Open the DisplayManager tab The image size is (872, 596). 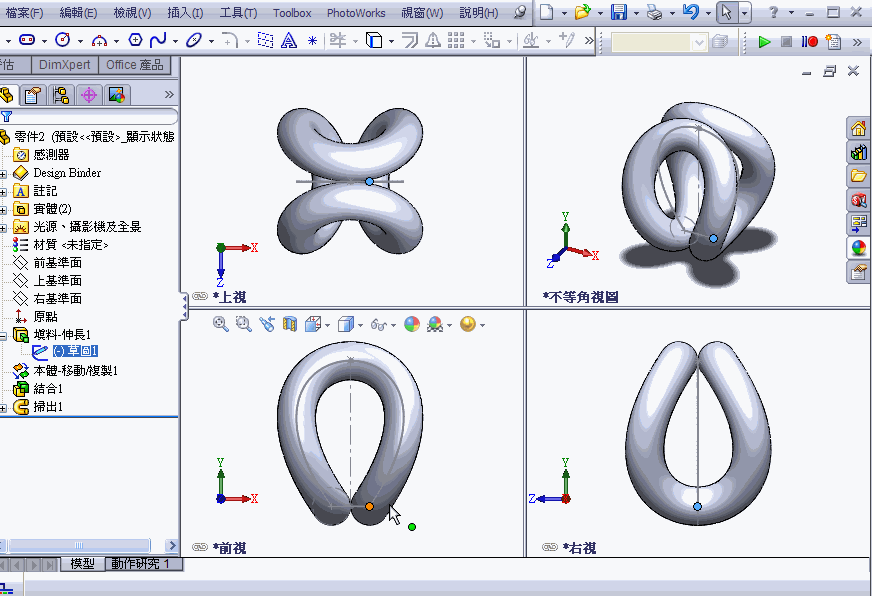[117, 95]
